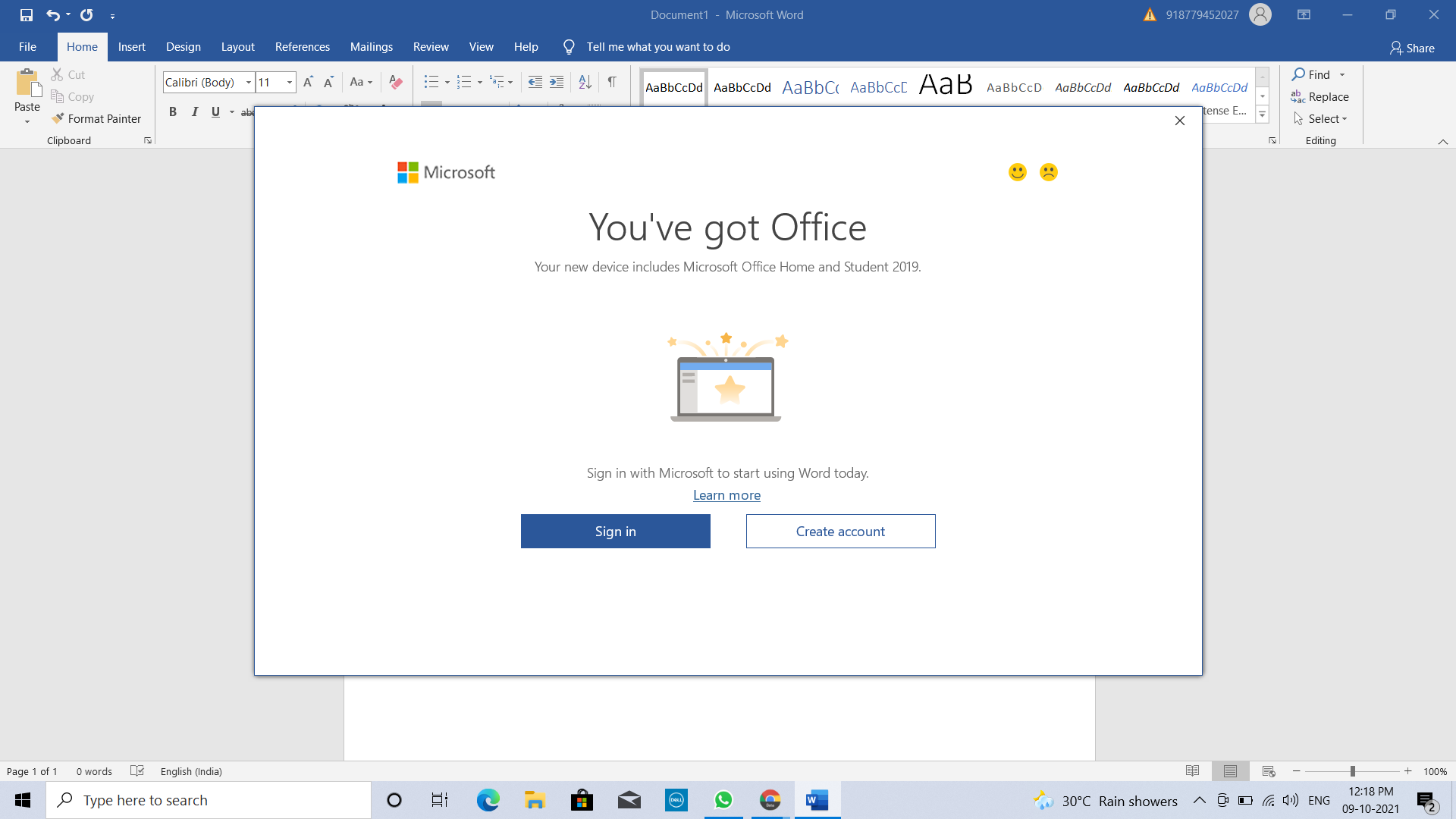Screen dimensions: 1456x819
Task: Click the Show/Hide paragraph marks icon
Action: [612, 82]
